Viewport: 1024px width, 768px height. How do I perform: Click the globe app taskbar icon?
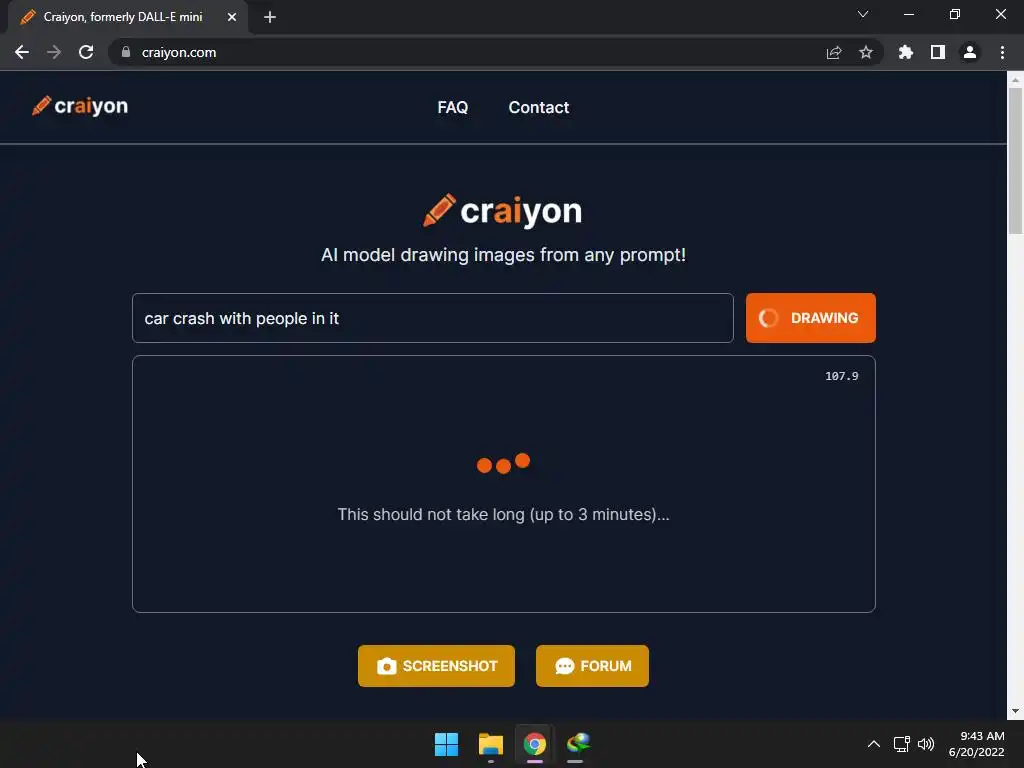(x=578, y=744)
